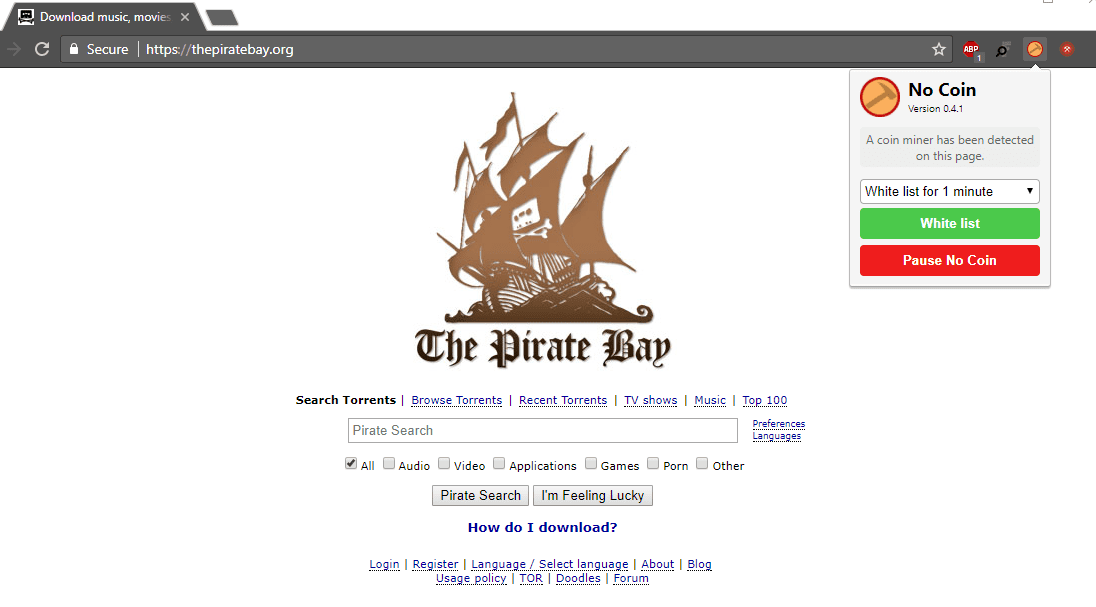Check the Applications checkbox

point(499,464)
